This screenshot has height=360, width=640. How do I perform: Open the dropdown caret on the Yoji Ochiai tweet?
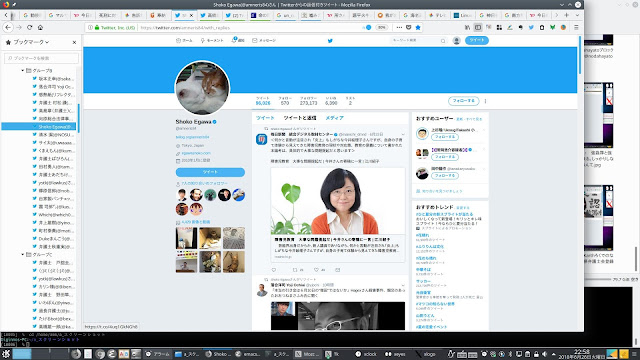point(403,285)
